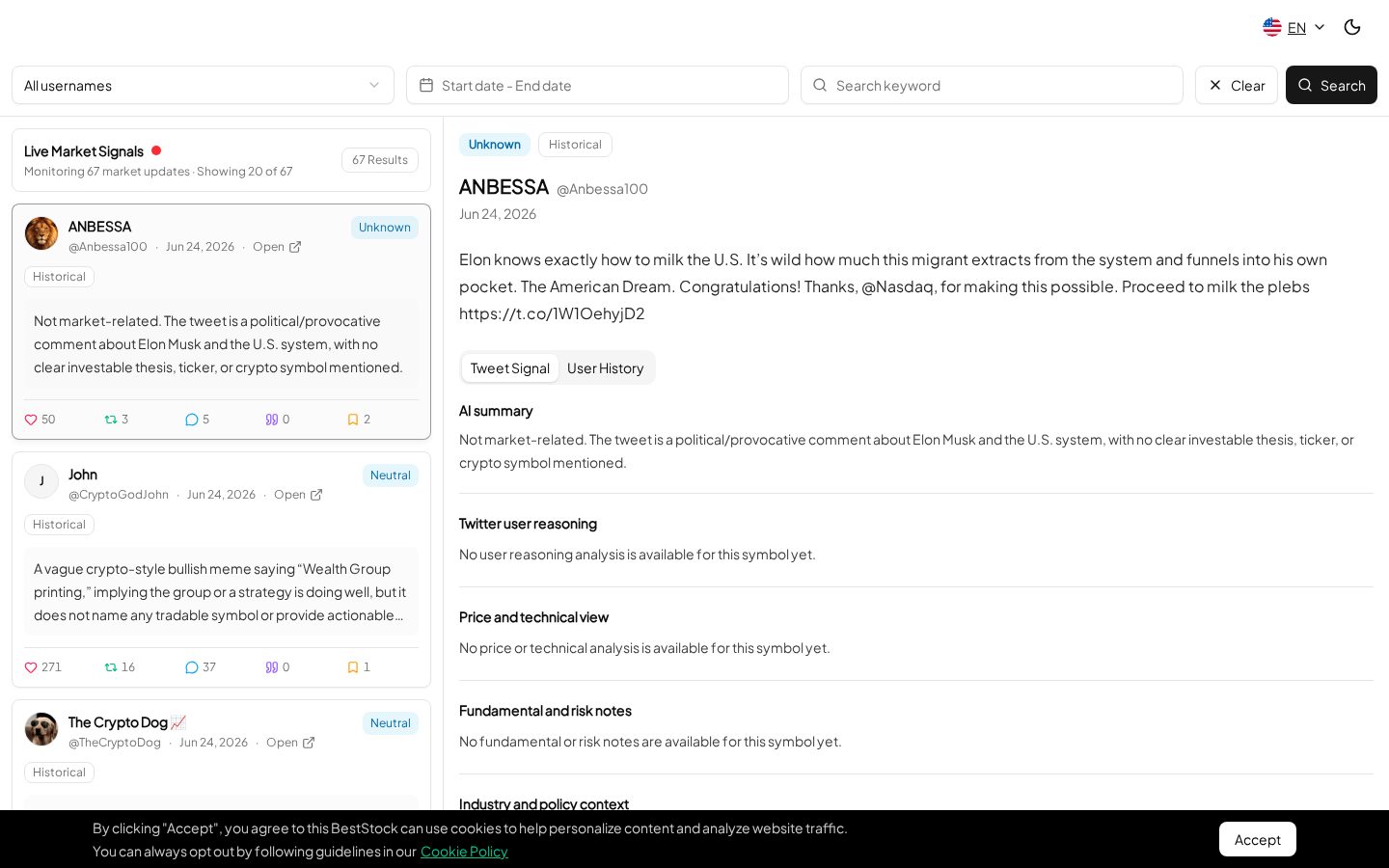The width and height of the screenshot is (1389, 868).
Task: Click Unknown badge on ANBESSA list card
Action: (385, 228)
